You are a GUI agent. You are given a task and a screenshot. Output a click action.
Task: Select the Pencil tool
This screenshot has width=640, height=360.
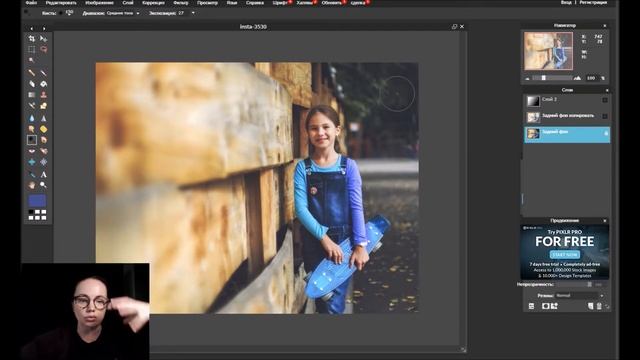tap(31, 73)
